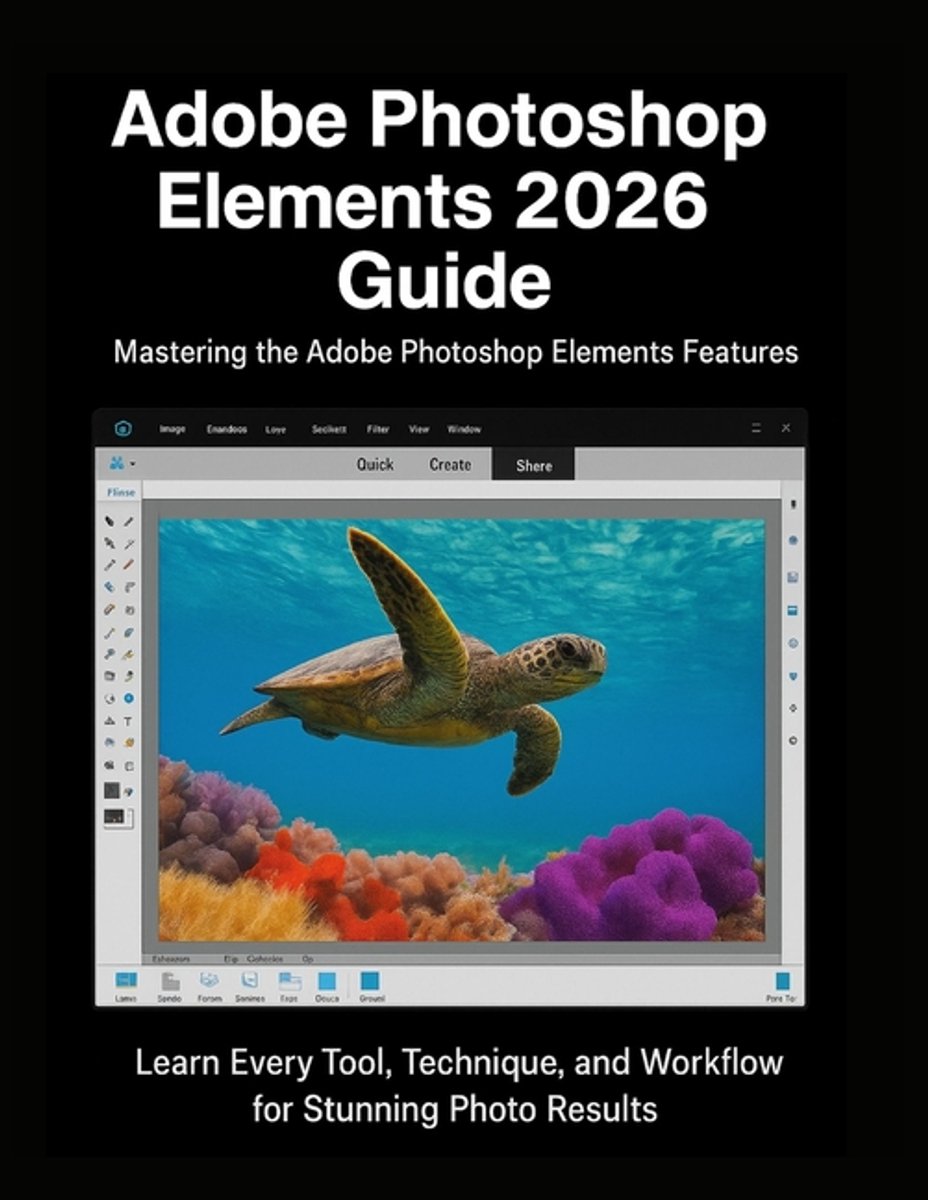Open the Window menu
This screenshot has height=1200, width=928.
tap(463, 429)
